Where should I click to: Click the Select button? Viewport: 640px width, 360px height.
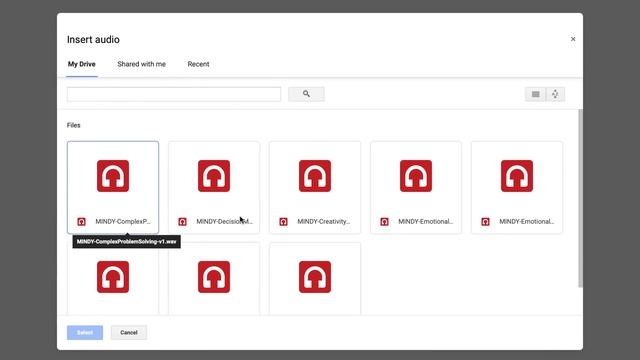click(85, 333)
